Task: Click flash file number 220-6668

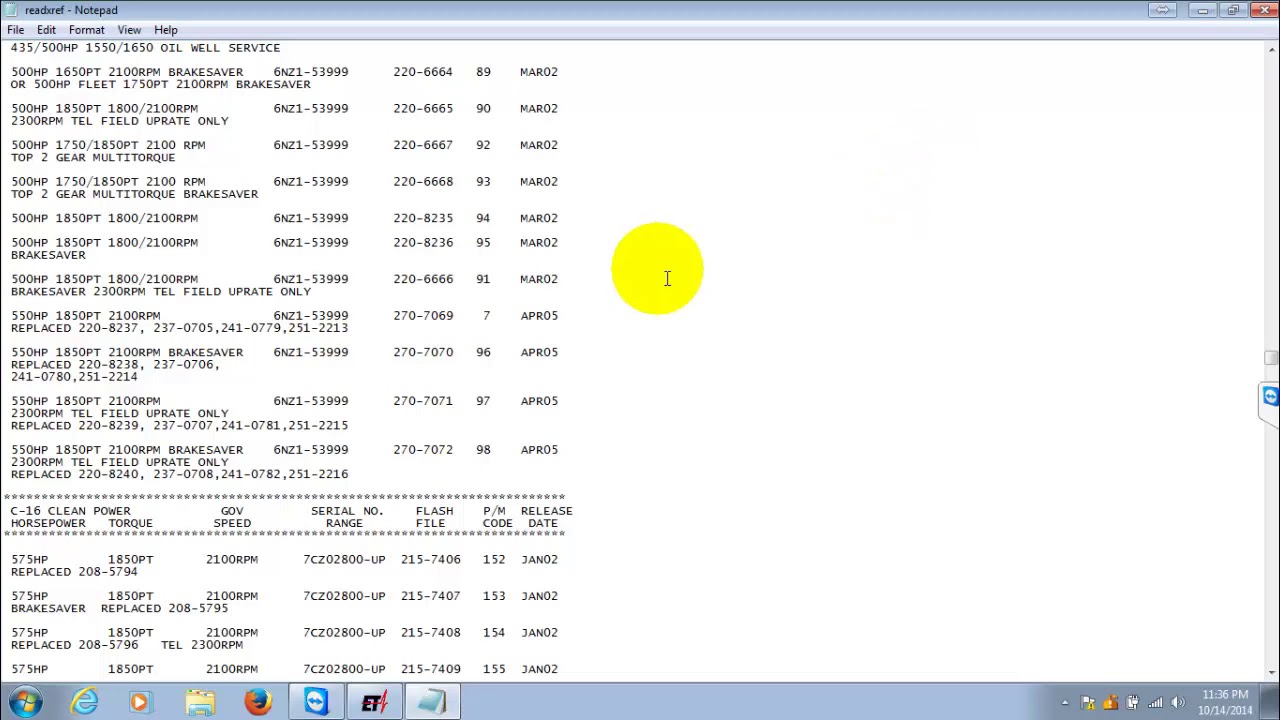Action: point(423,182)
